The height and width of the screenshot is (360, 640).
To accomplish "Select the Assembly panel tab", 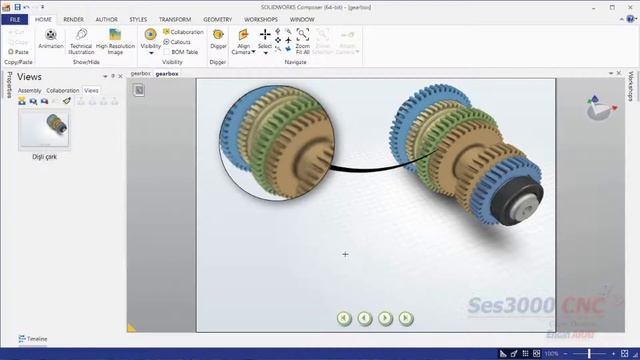I will (29, 91).
